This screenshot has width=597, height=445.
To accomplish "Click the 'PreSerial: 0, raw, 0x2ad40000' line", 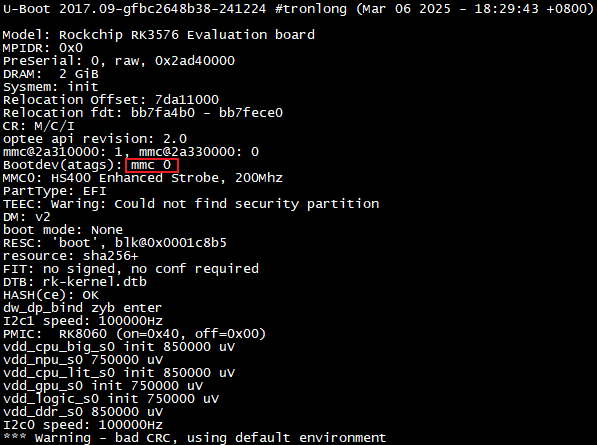I will click(x=119, y=61).
